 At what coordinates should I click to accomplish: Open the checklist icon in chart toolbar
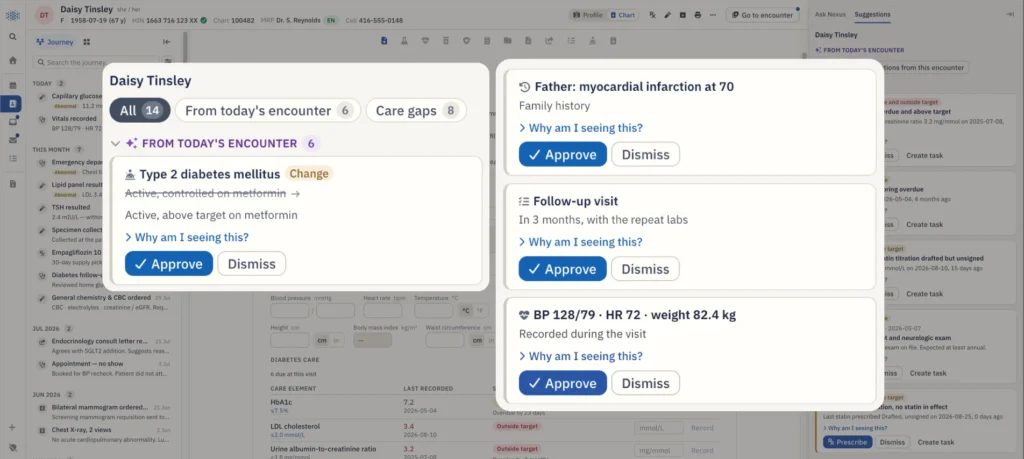[x=571, y=40]
